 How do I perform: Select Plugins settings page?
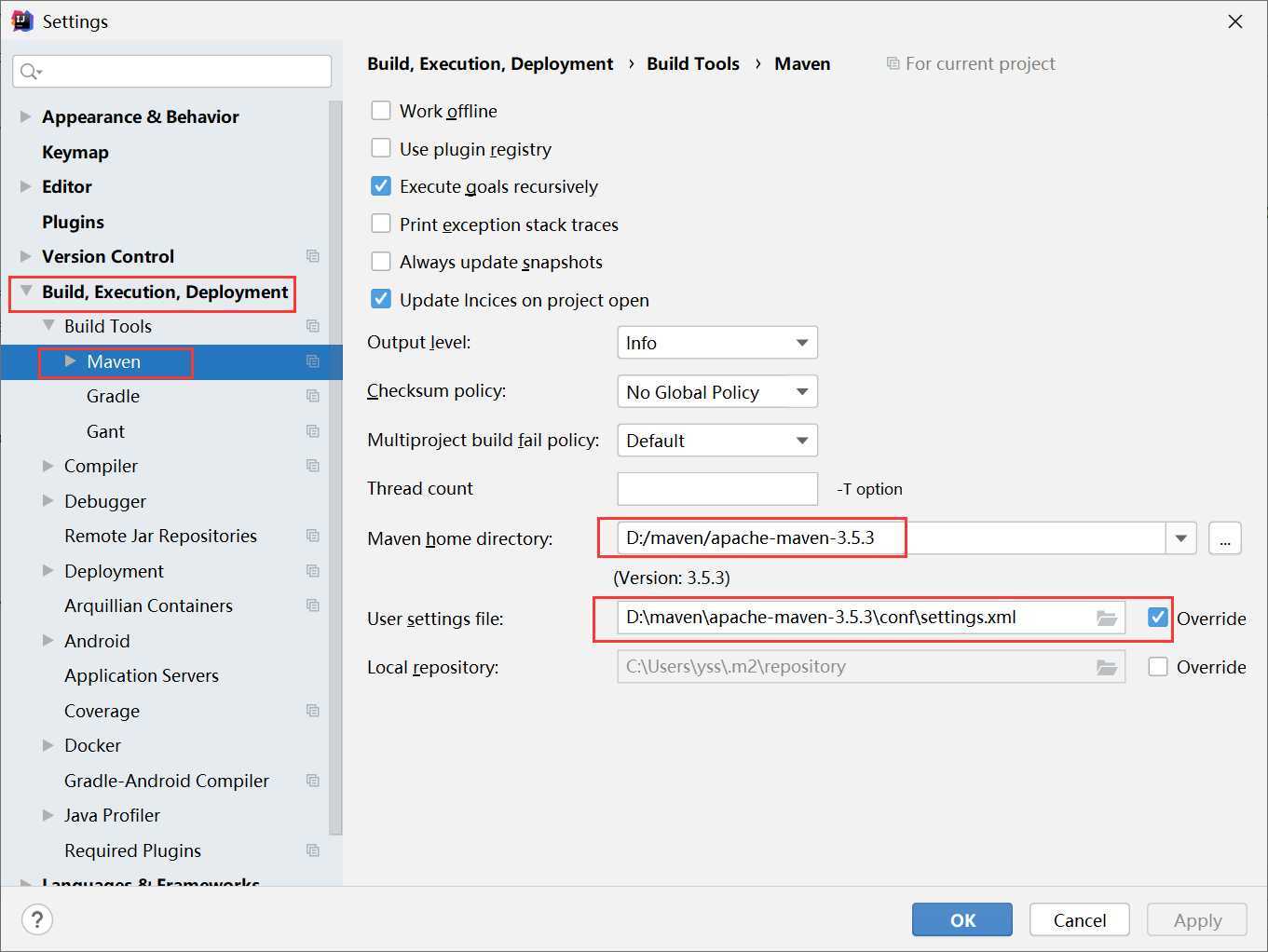coord(73,222)
